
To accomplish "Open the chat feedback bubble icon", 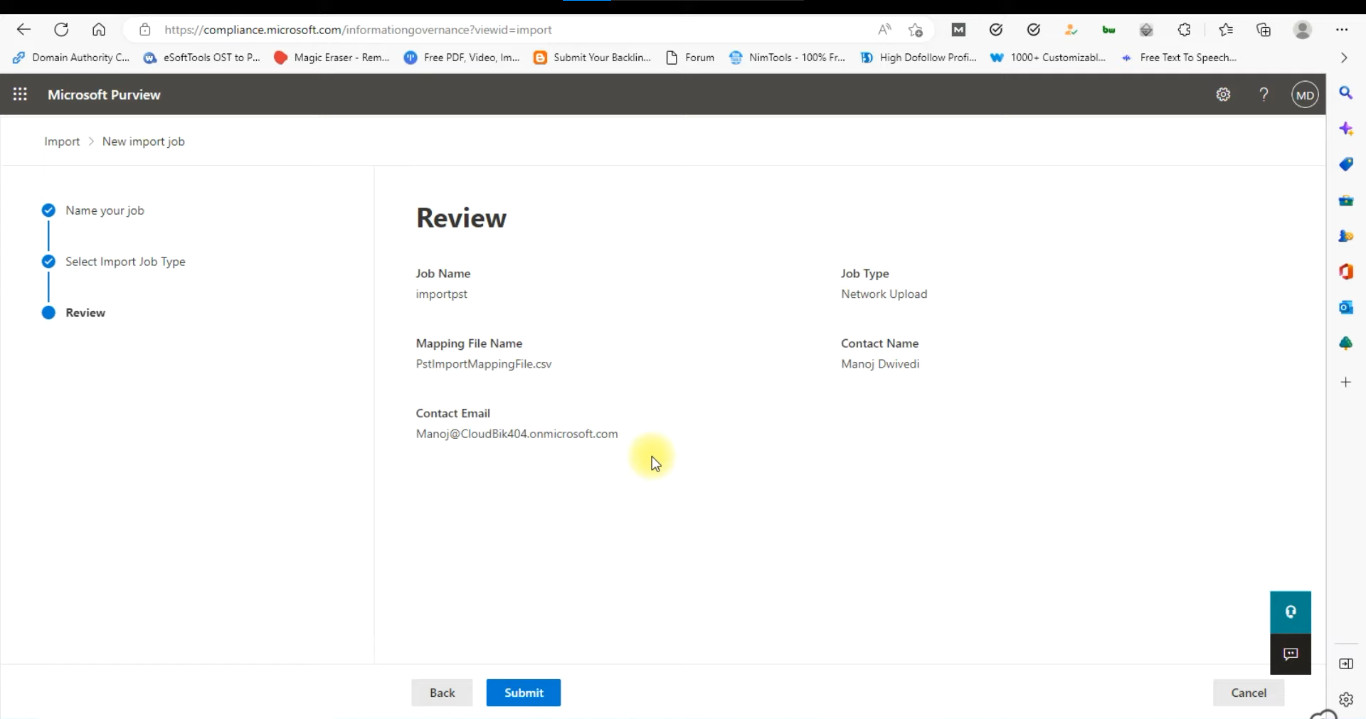I will click(x=1290, y=654).
